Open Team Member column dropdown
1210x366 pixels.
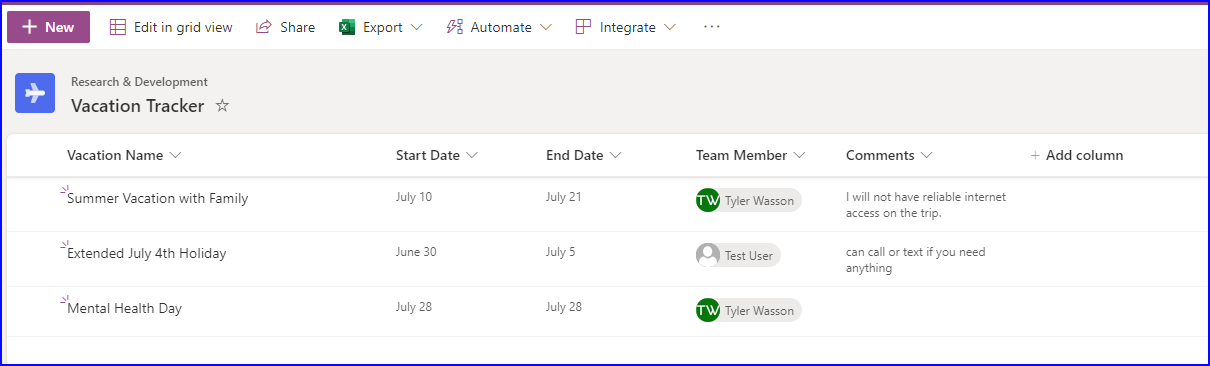[x=800, y=155]
